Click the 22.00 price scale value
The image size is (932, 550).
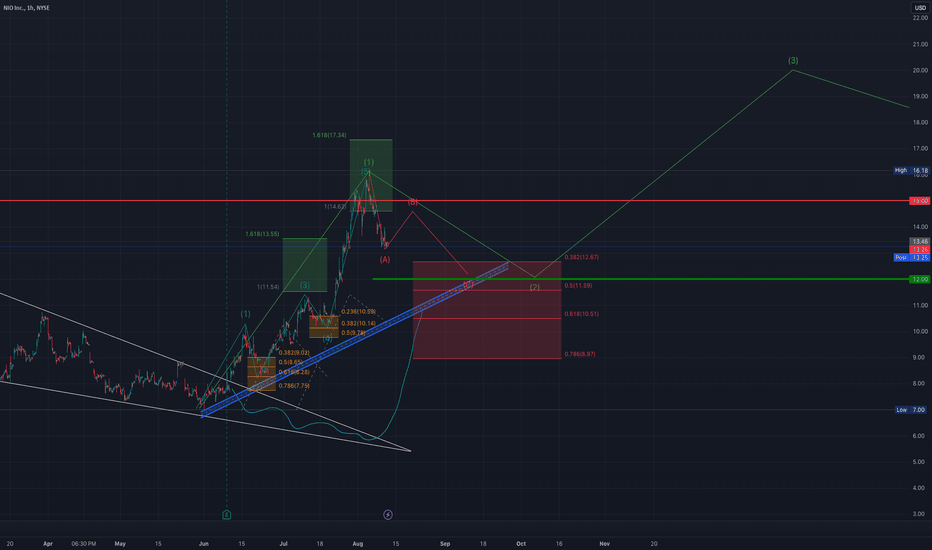pos(920,18)
